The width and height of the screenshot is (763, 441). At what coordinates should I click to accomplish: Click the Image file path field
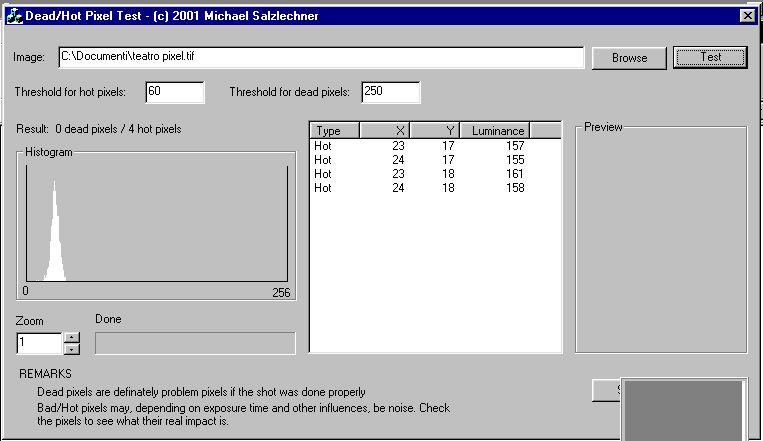pyautogui.click(x=320, y=57)
